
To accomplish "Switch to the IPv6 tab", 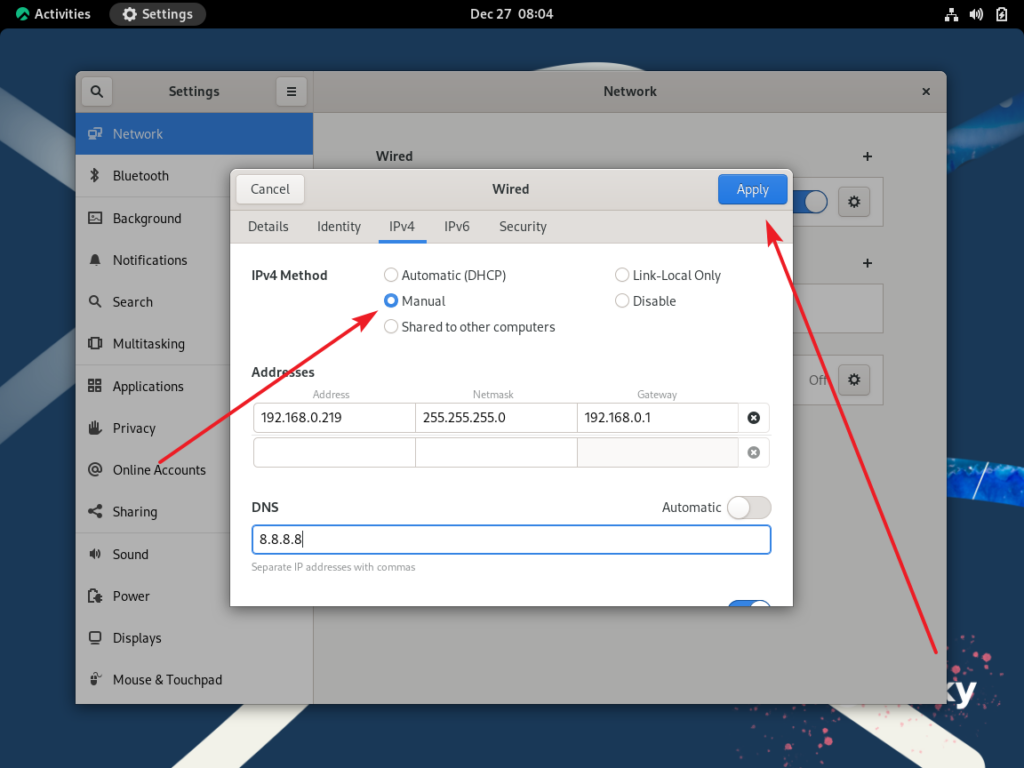I will pyautogui.click(x=457, y=226).
